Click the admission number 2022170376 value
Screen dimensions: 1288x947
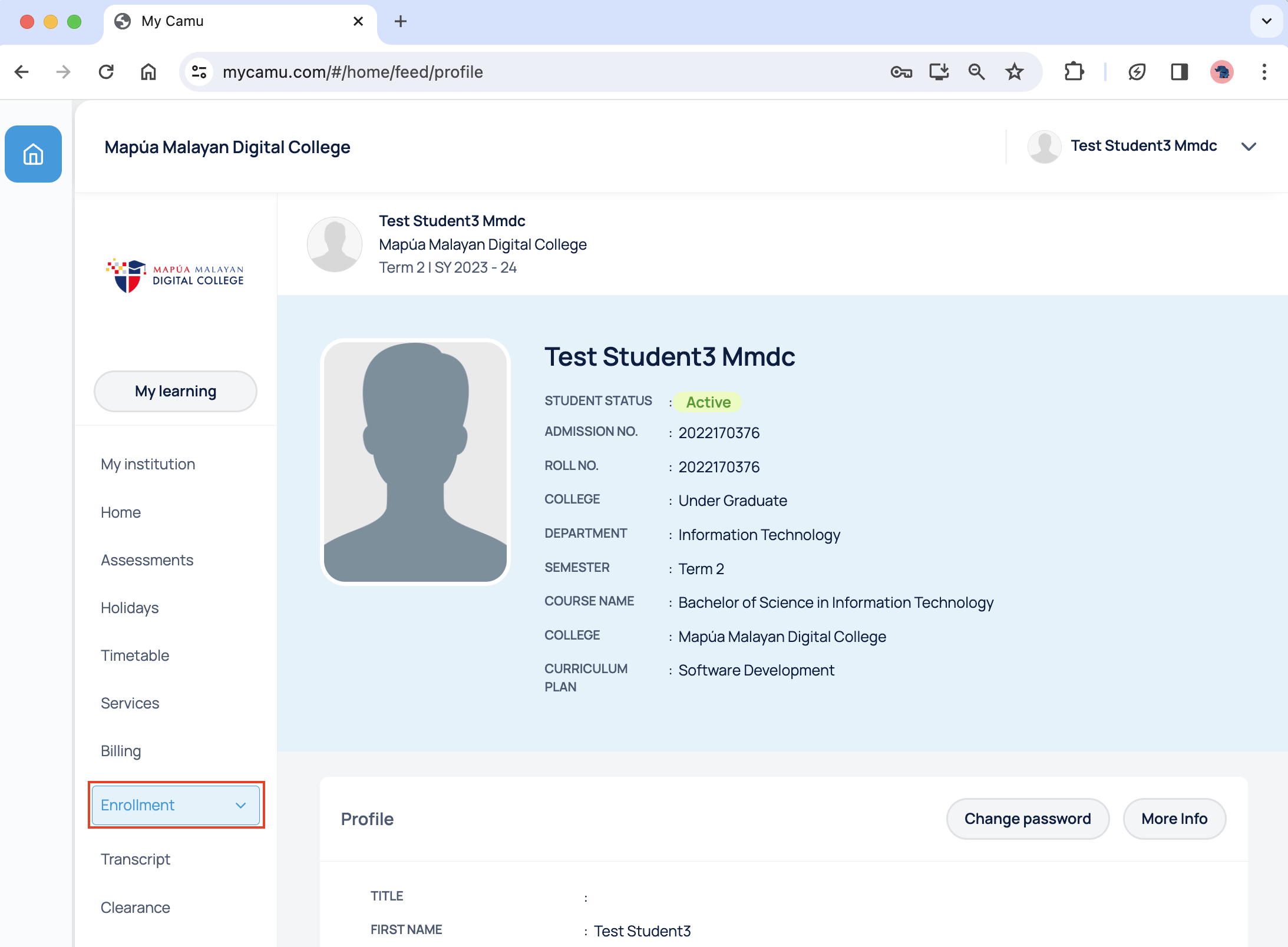pyautogui.click(x=719, y=433)
